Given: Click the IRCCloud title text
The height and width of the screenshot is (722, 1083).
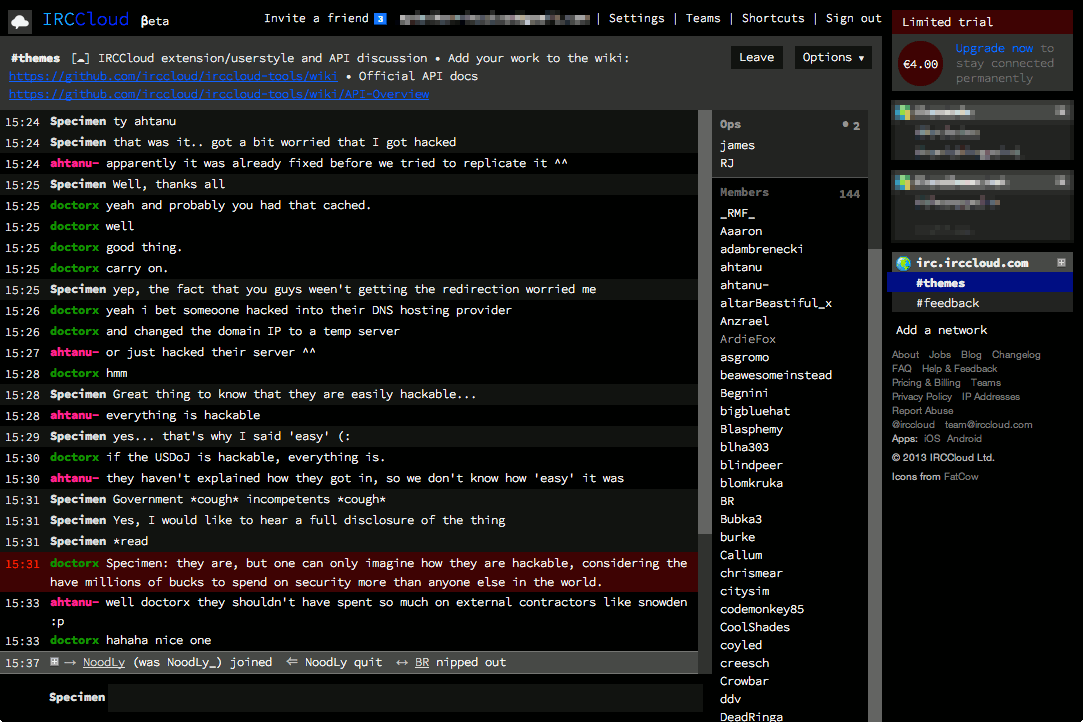Looking at the screenshot, I should click(x=86, y=19).
